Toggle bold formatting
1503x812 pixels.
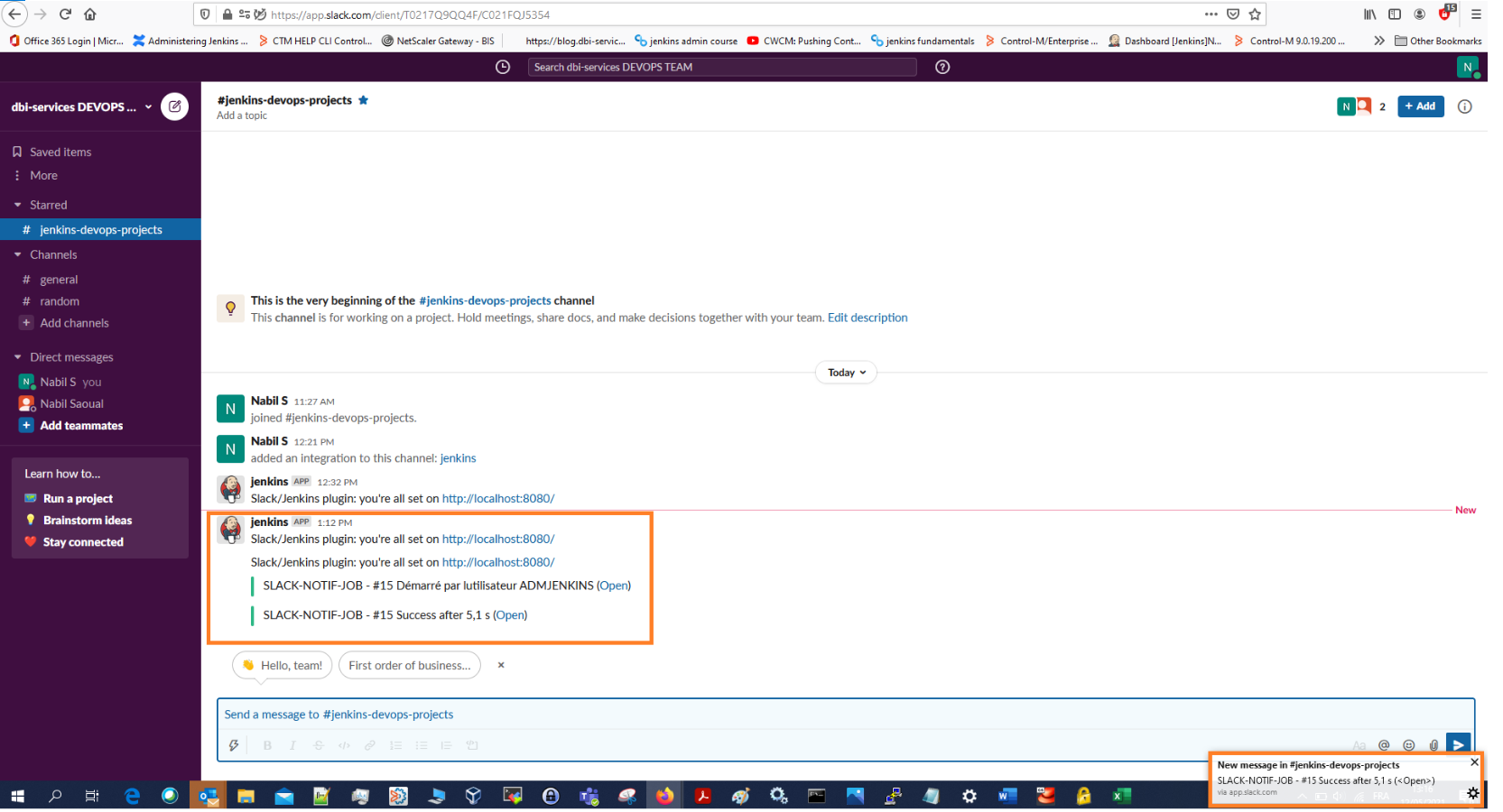[x=267, y=745]
